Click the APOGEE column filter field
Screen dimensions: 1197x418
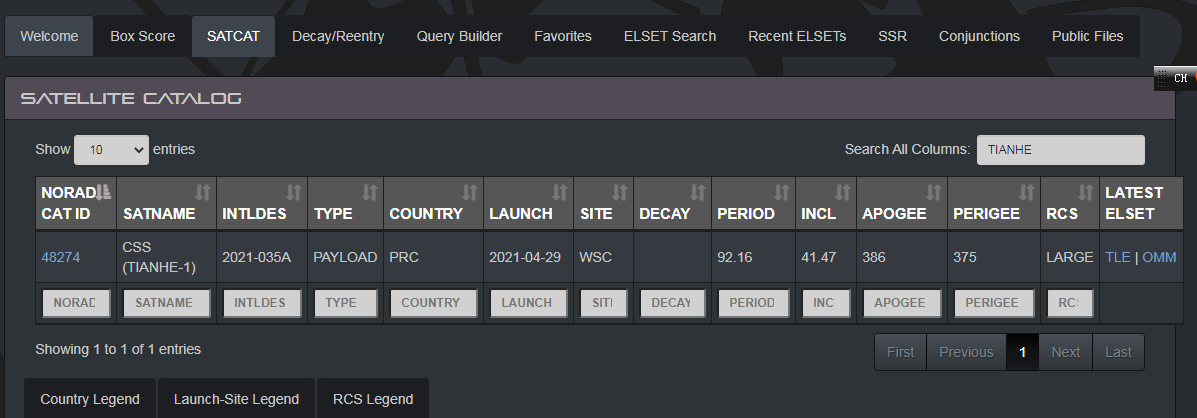pyautogui.click(x=902, y=303)
